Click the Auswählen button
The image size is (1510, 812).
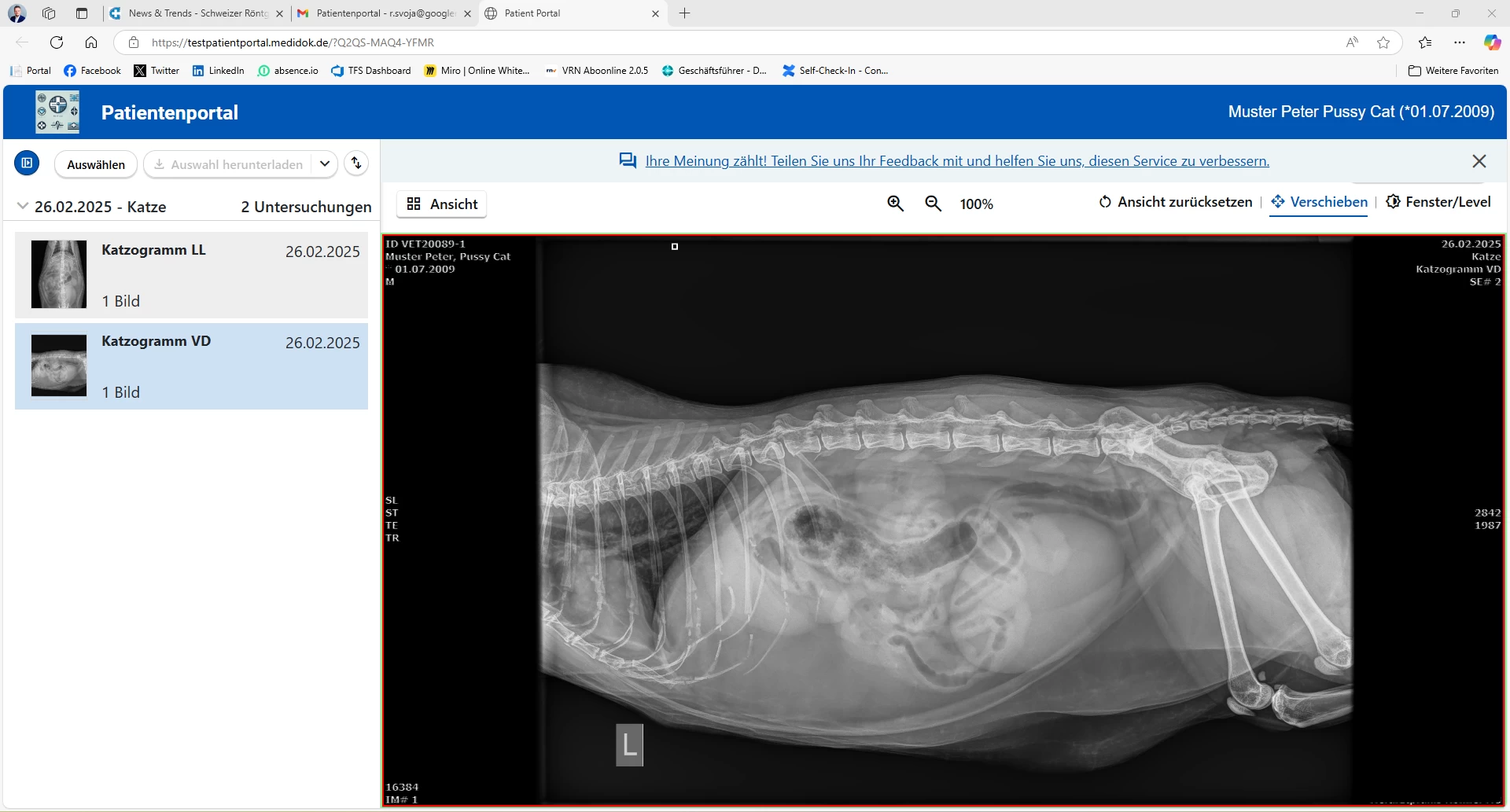(96, 164)
